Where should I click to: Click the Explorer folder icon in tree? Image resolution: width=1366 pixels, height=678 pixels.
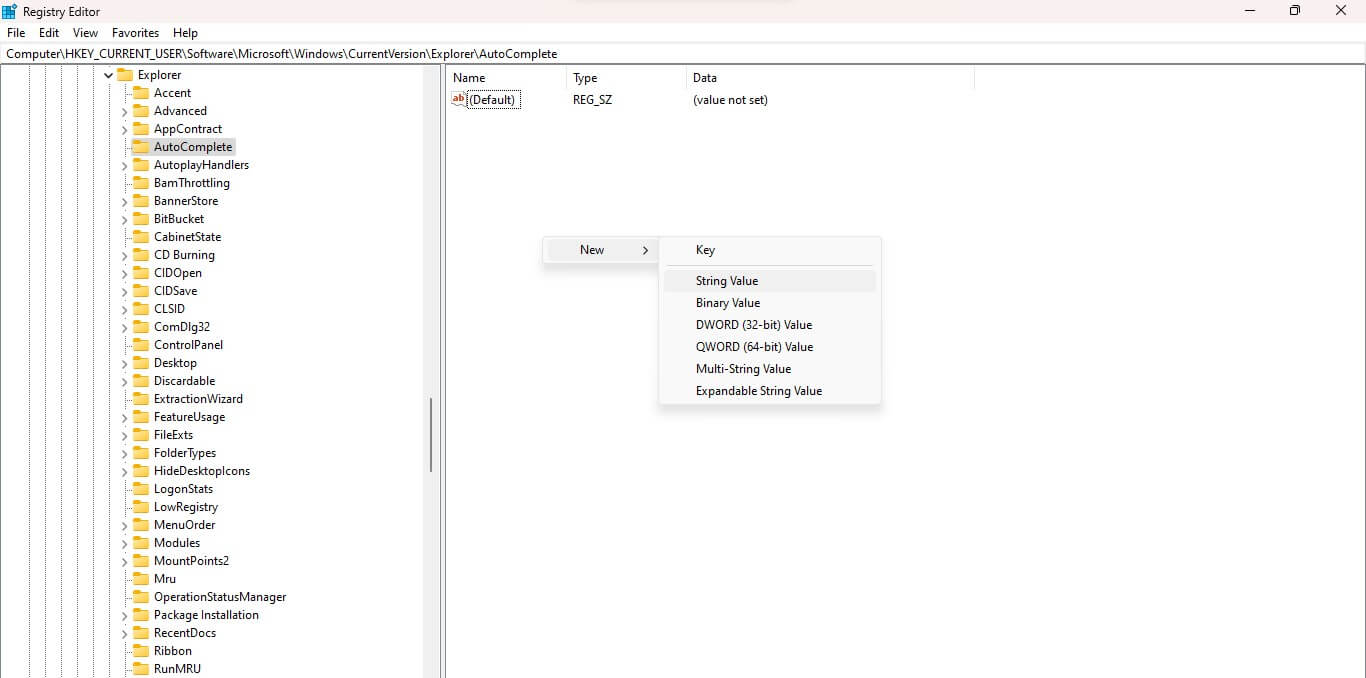pos(125,75)
